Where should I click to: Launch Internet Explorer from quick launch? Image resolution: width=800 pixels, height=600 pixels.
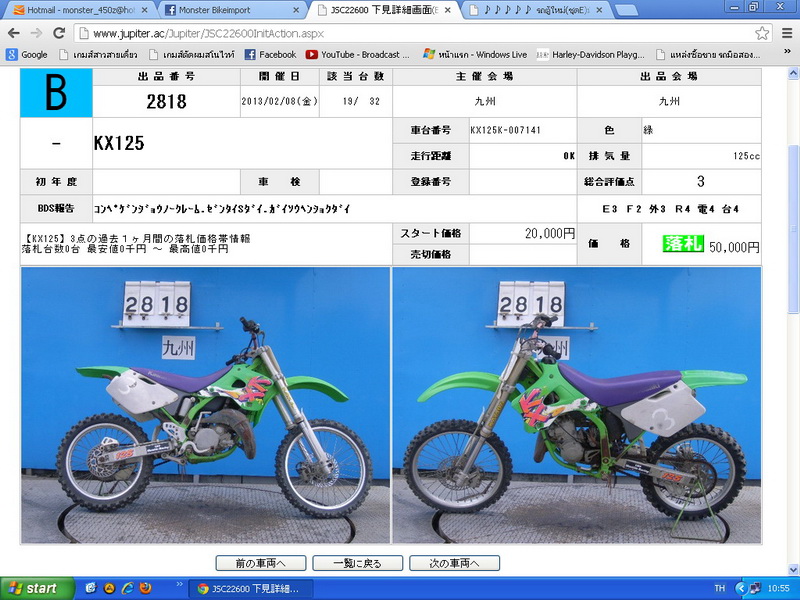click(x=128, y=588)
